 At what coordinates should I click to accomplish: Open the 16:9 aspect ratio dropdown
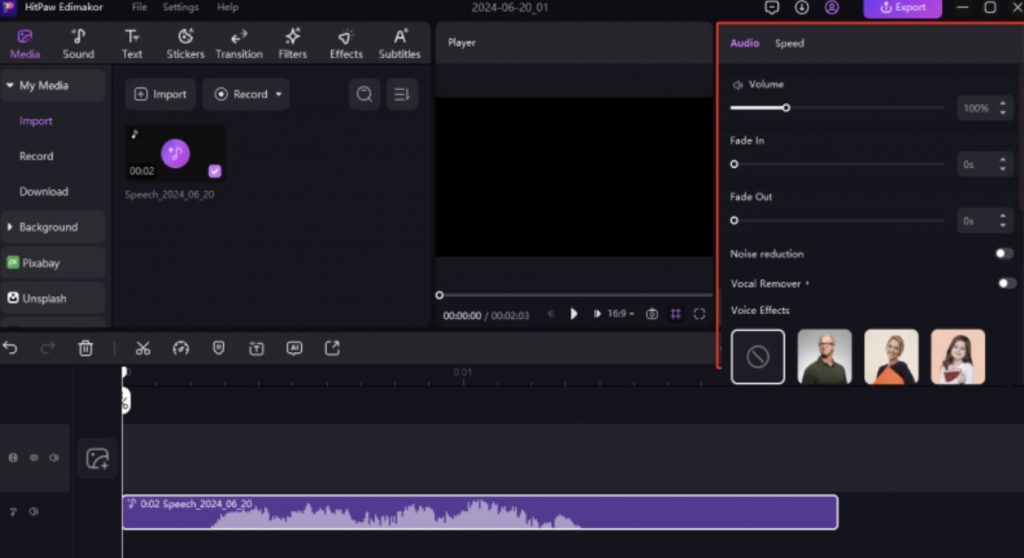coord(620,314)
